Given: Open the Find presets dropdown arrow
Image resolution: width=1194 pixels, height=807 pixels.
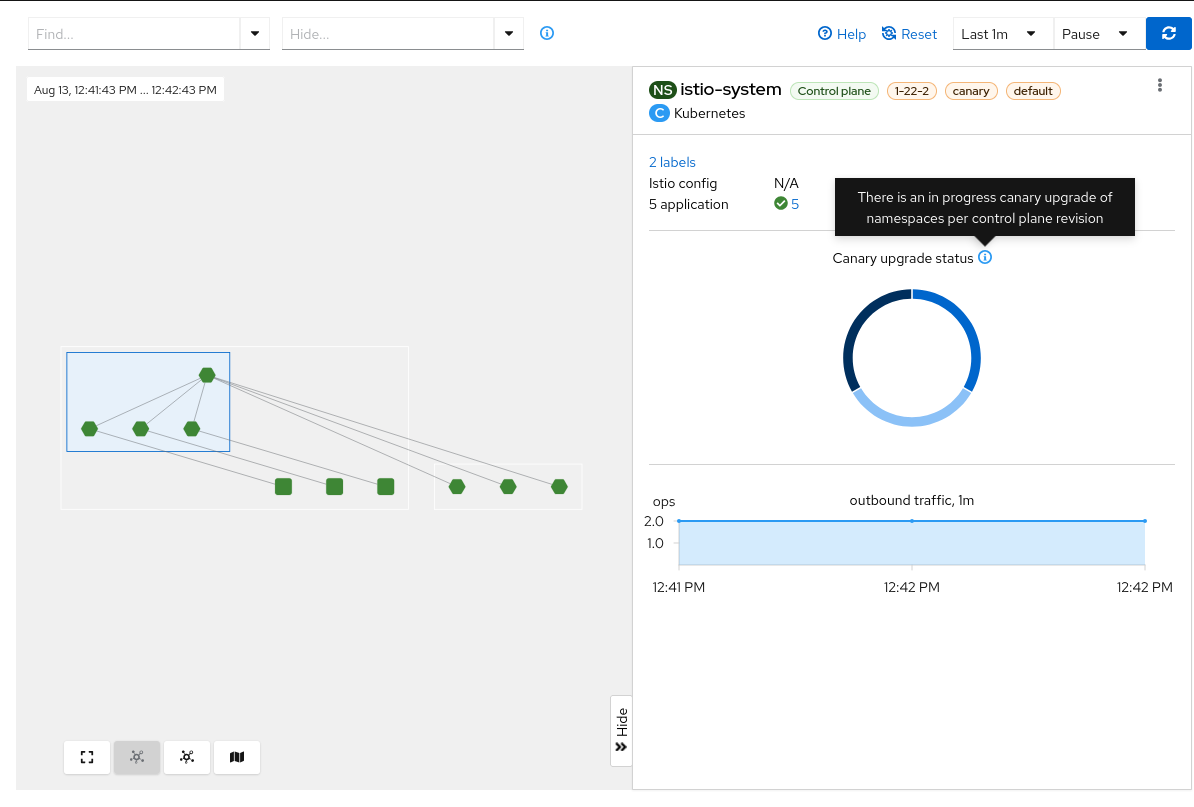Looking at the screenshot, I should pyautogui.click(x=255, y=33).
